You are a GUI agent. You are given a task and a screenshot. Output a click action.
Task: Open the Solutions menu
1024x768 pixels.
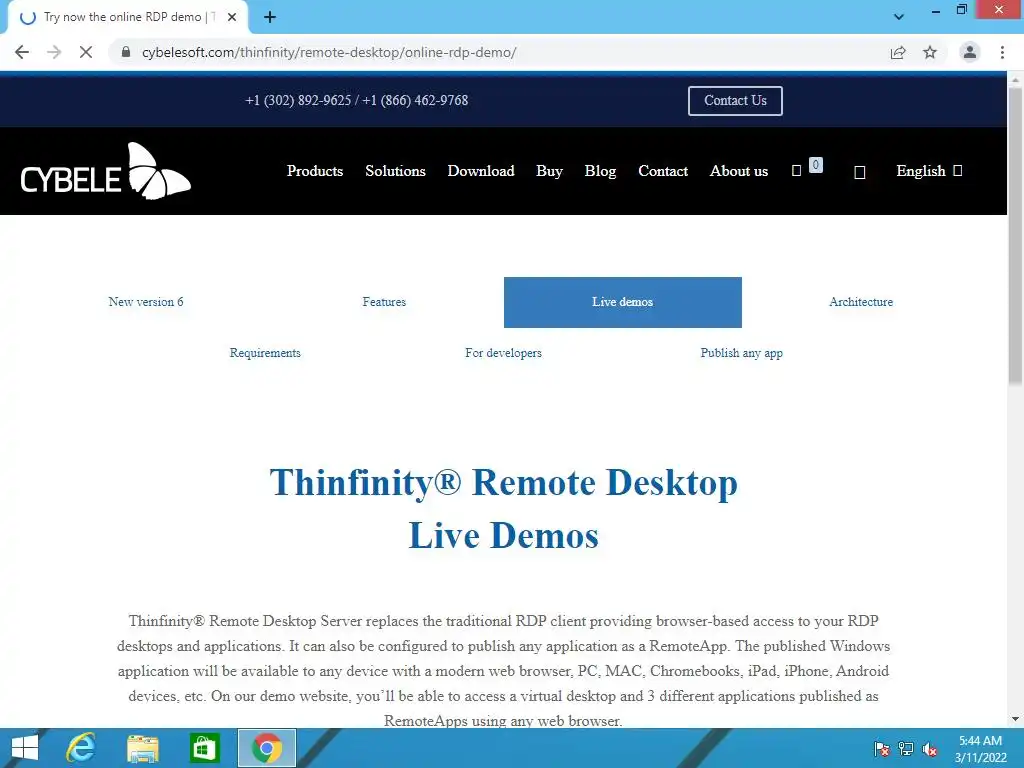point(395,171)
